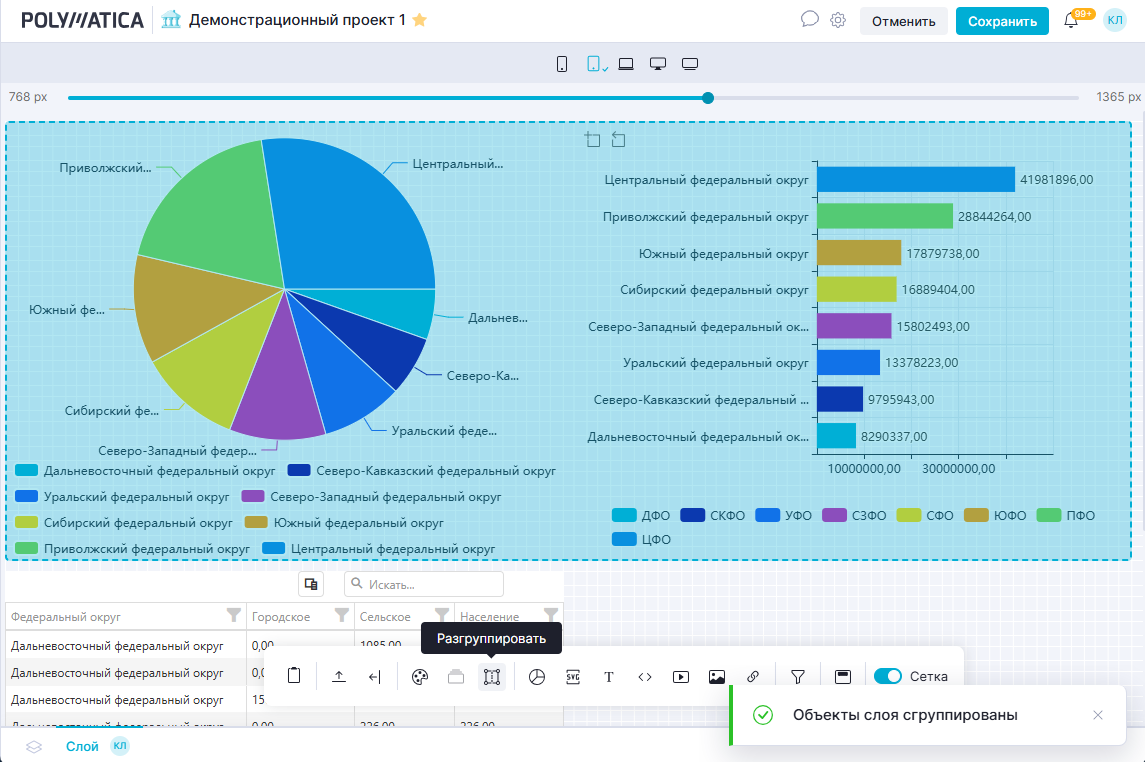The image size is (1145, 762).
Task: Click the link insert icon in toolbar
Action: (x=753, y=677)
